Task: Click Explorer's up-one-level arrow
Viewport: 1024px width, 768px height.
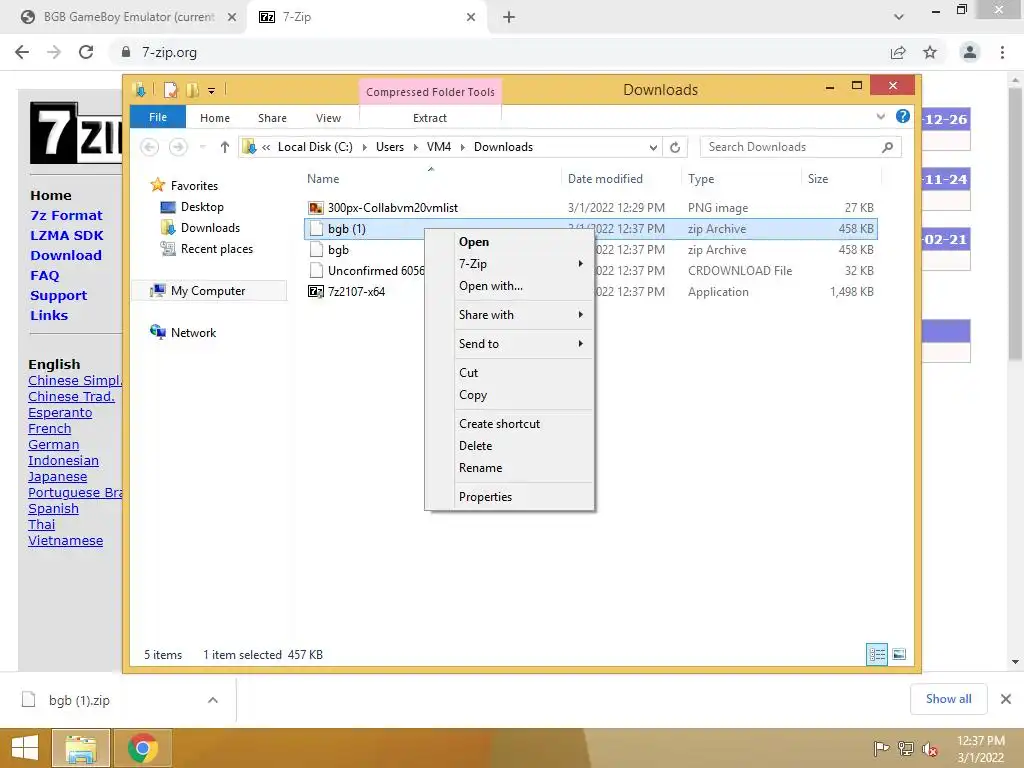Action: coord(225,147)
